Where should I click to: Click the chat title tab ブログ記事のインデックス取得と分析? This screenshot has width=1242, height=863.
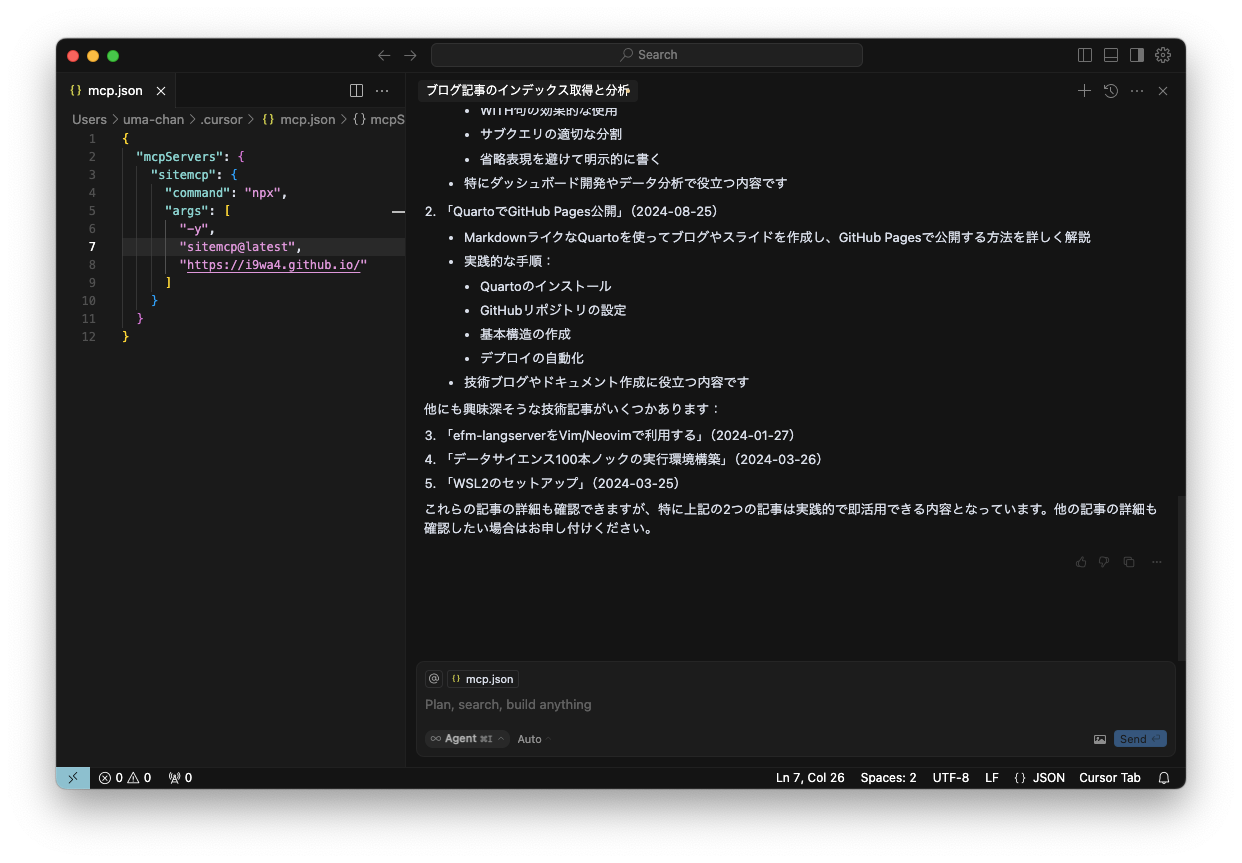528,90
